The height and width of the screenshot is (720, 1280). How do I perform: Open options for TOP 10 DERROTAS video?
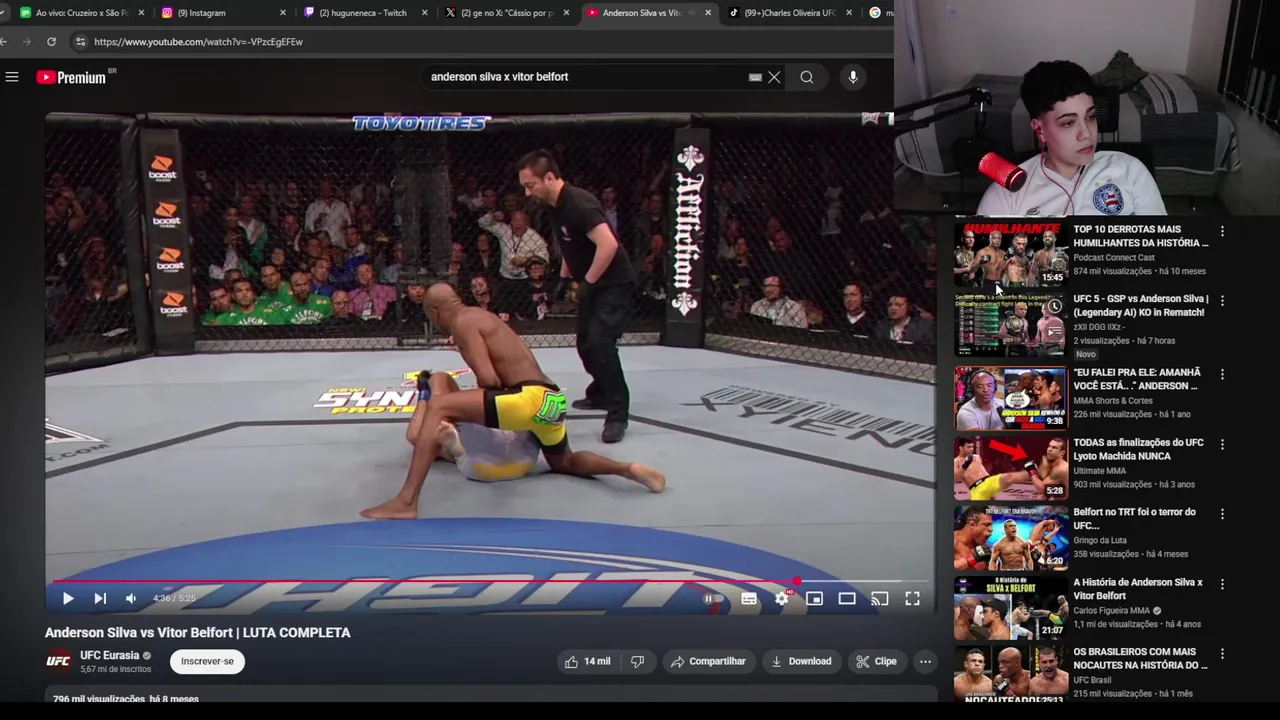click(1222, 231)
